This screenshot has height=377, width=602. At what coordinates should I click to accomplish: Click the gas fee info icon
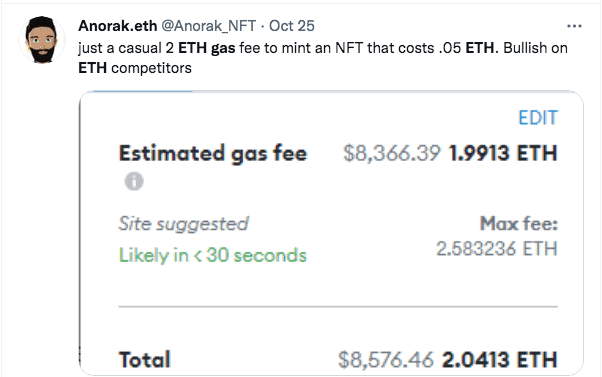tap(134, 181)
